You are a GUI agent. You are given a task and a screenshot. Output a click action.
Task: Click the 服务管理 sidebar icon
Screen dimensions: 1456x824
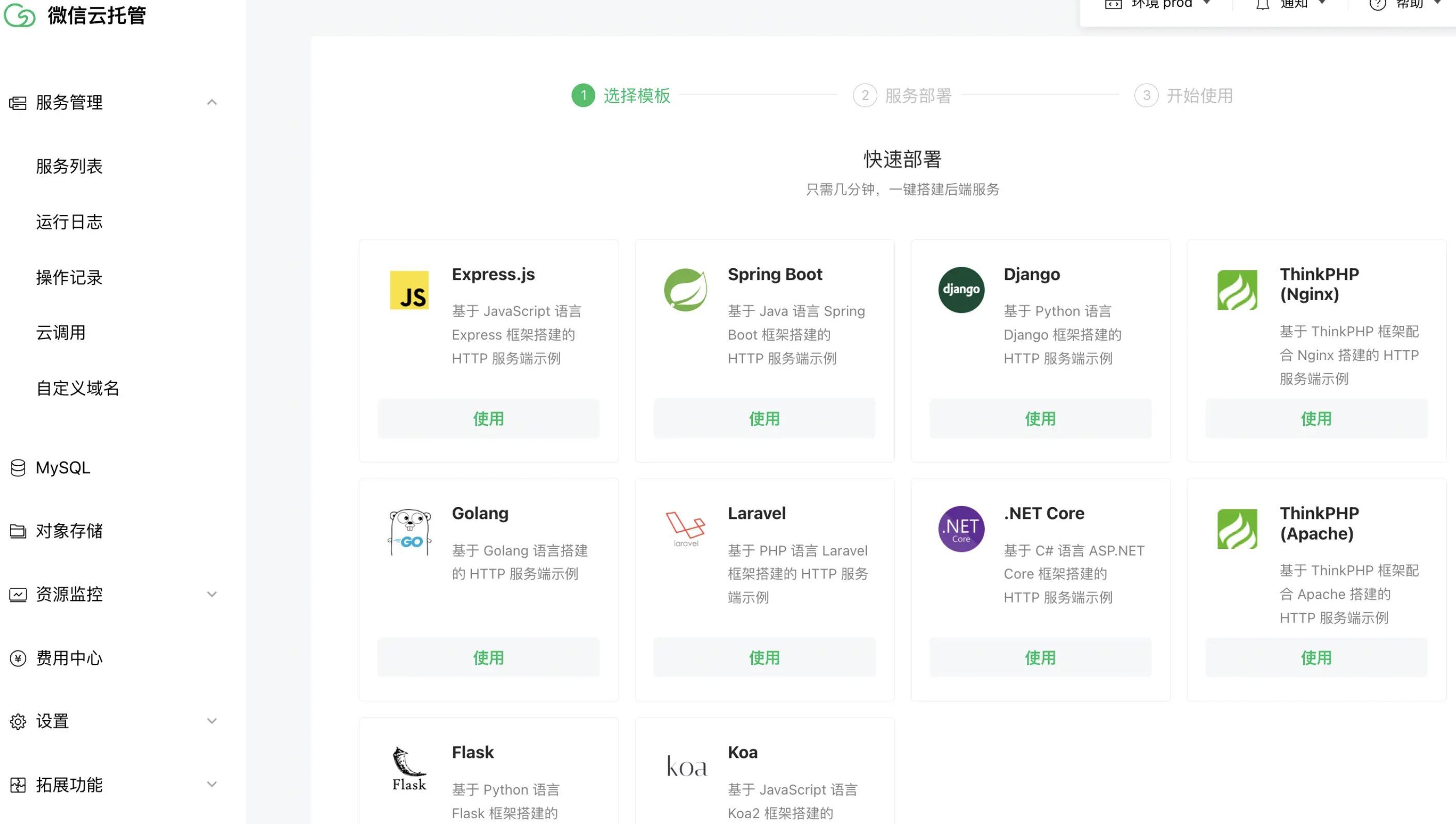tap(18, 103)
